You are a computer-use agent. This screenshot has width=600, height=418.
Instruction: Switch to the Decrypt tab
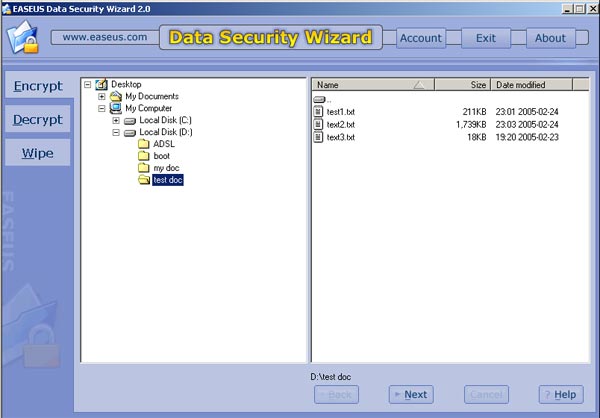(x=38, y=119)
